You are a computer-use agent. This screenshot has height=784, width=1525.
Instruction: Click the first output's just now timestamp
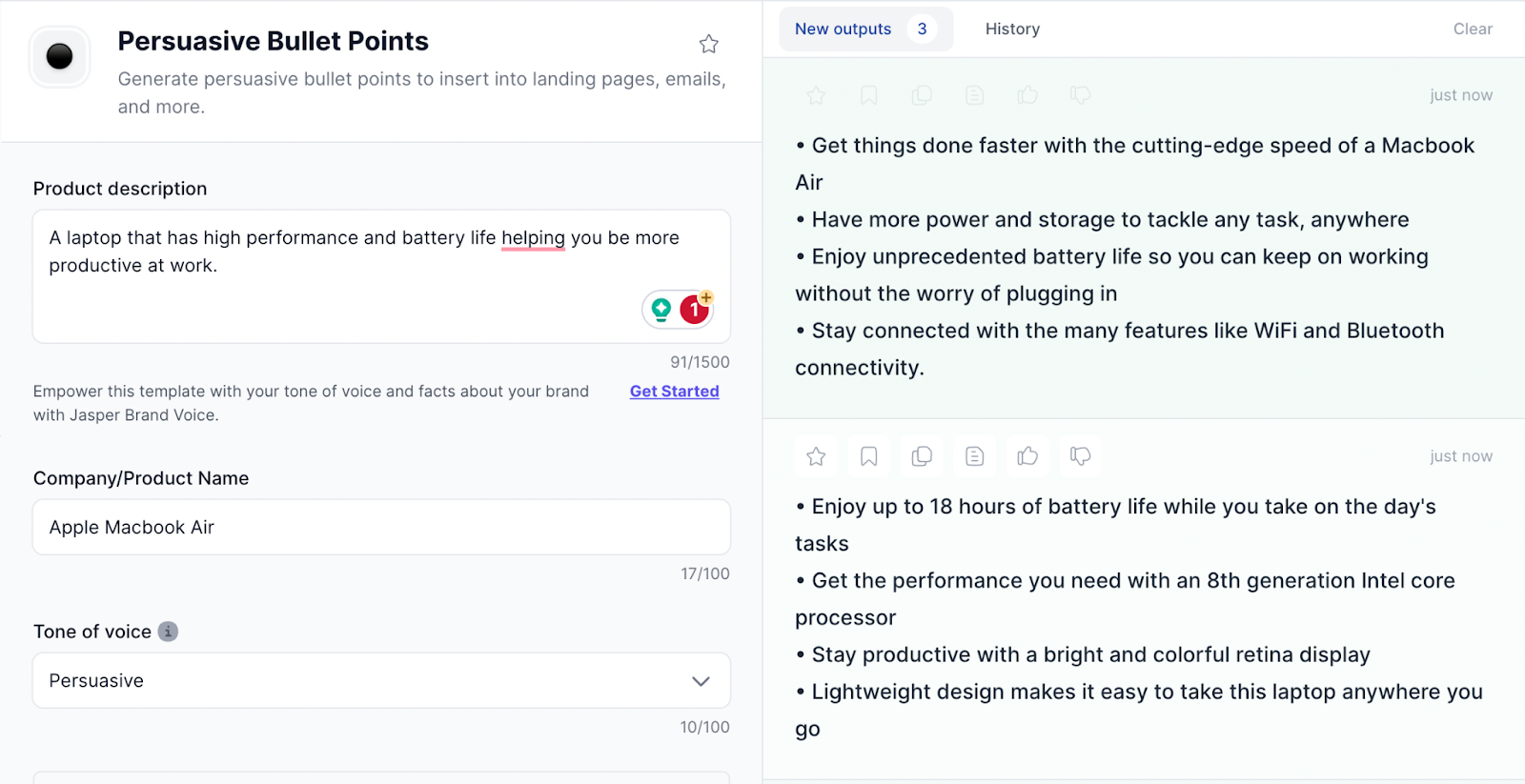pyautogui.click(x=1461, y=95)
